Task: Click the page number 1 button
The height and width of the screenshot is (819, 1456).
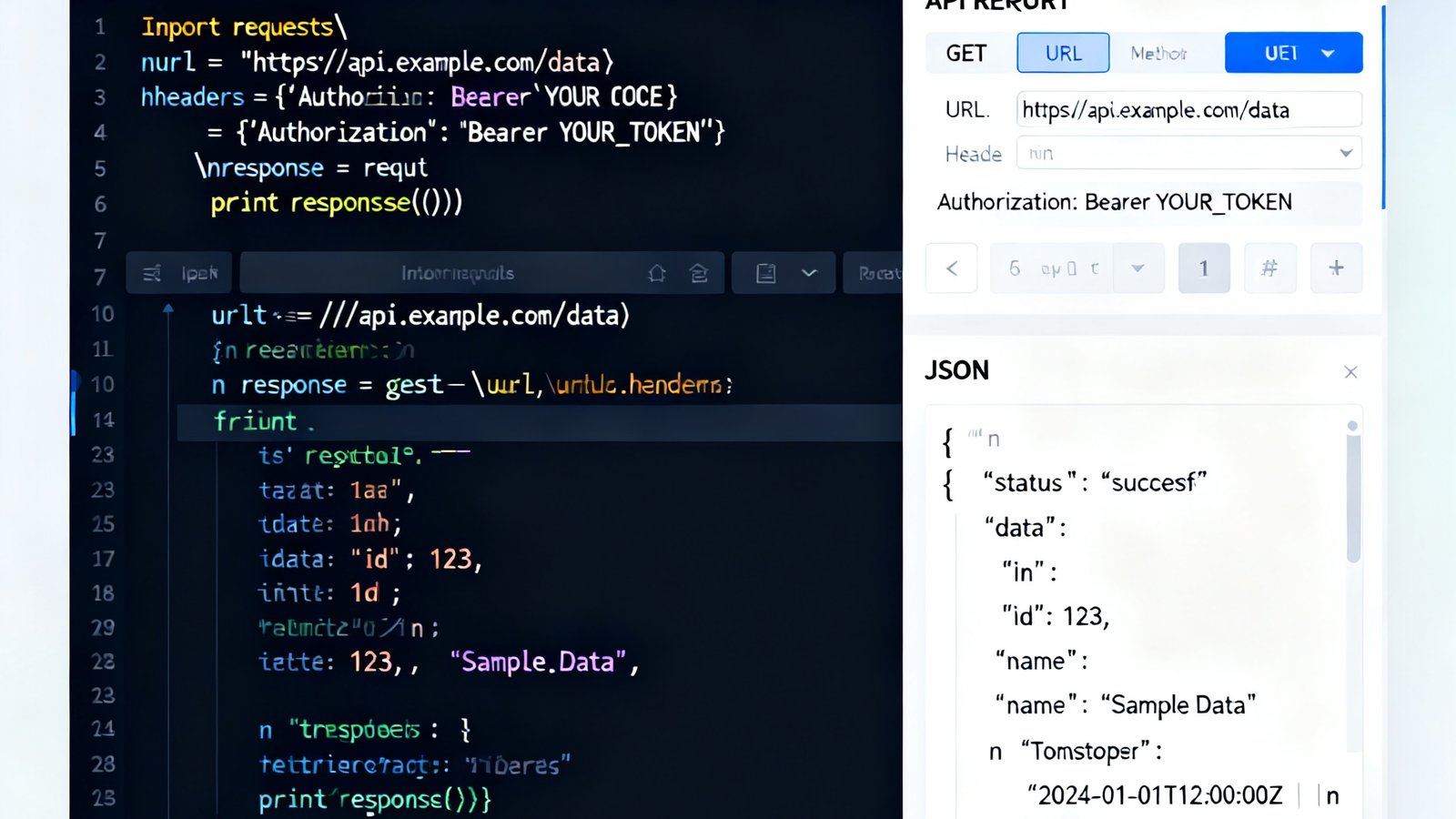Action: (x=1204, y=268)
